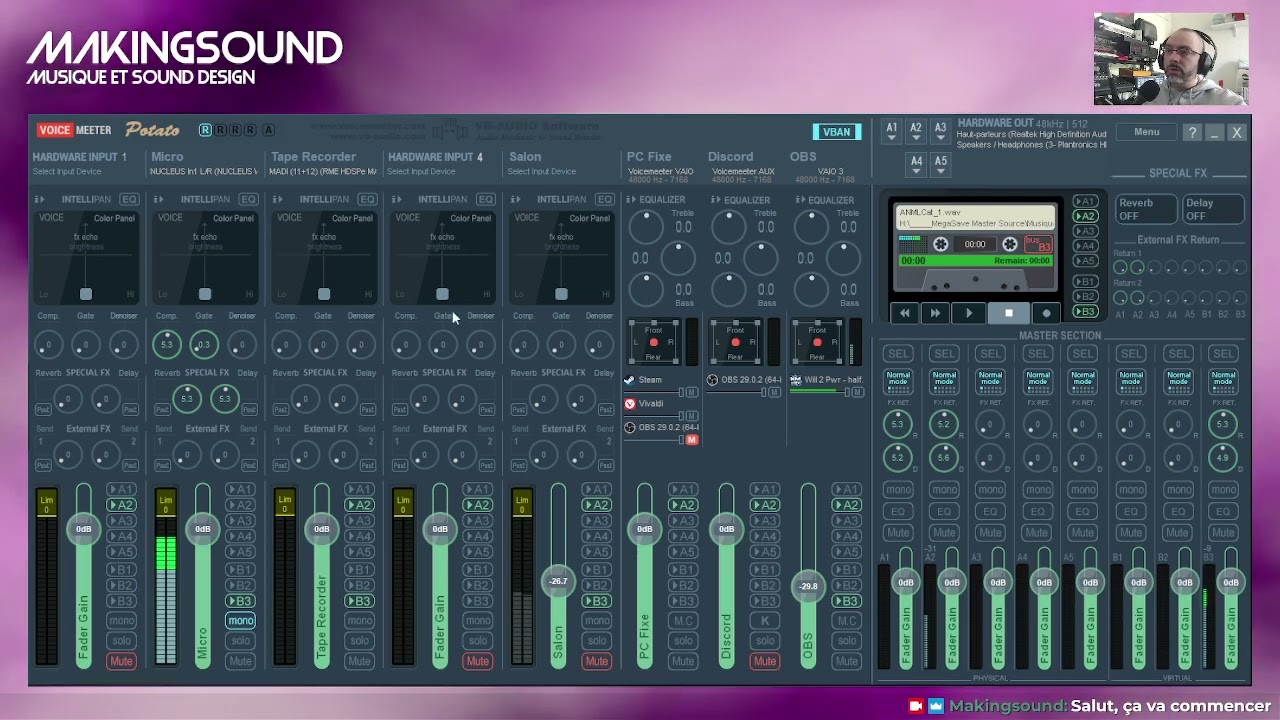The width and height of the screenshot is (1280, 720).
Task: Click the Steam app icon in PC Fixe
Action: click(x=629, y=380)
